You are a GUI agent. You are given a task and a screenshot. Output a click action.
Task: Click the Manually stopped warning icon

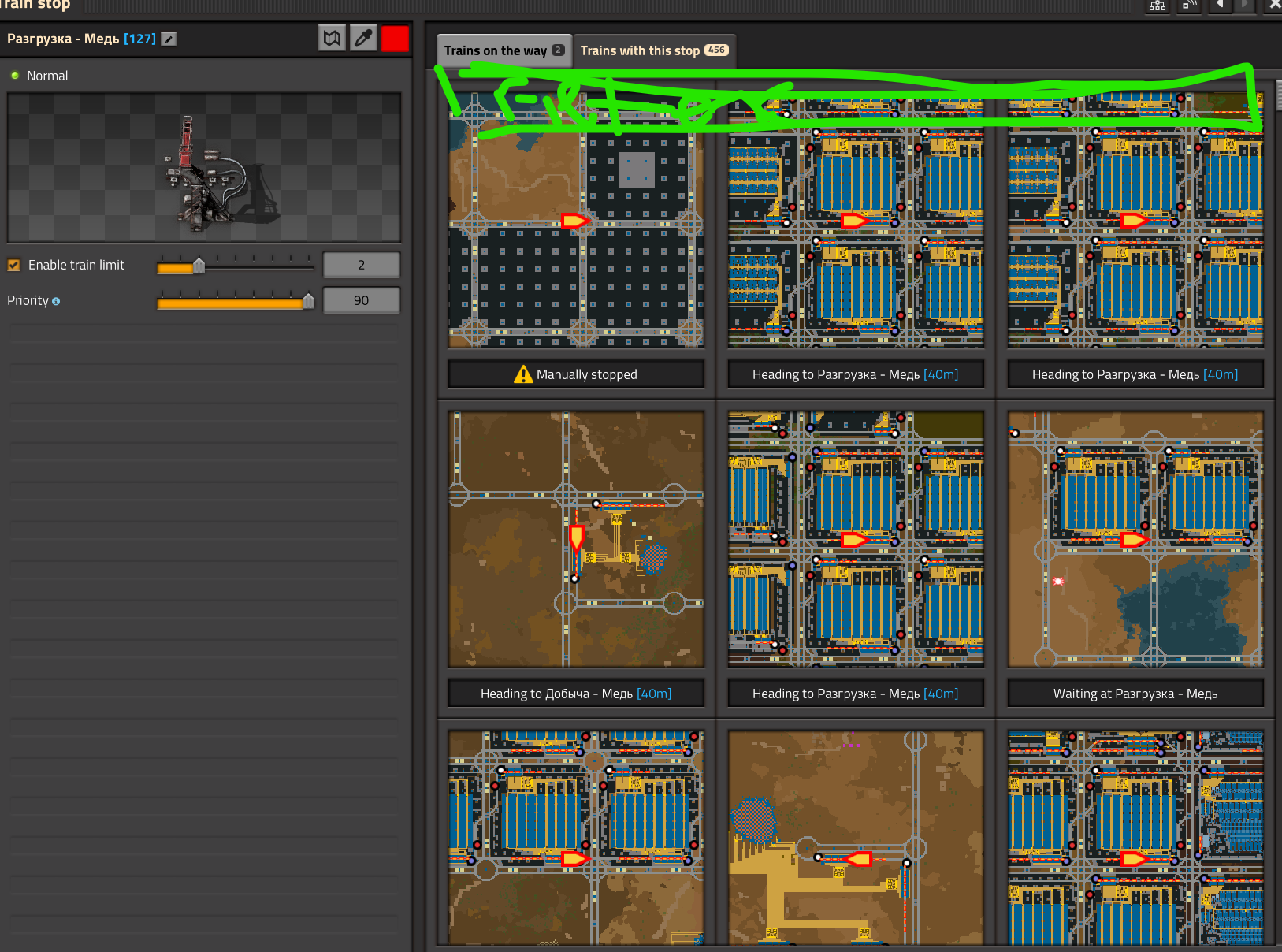pyautogui.click(x=522, y=374)
